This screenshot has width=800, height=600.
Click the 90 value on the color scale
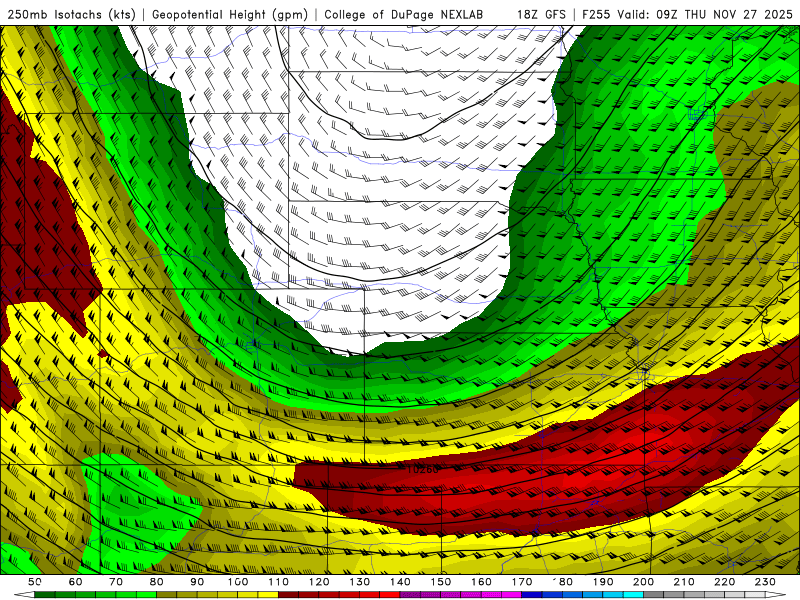(197, 582)
